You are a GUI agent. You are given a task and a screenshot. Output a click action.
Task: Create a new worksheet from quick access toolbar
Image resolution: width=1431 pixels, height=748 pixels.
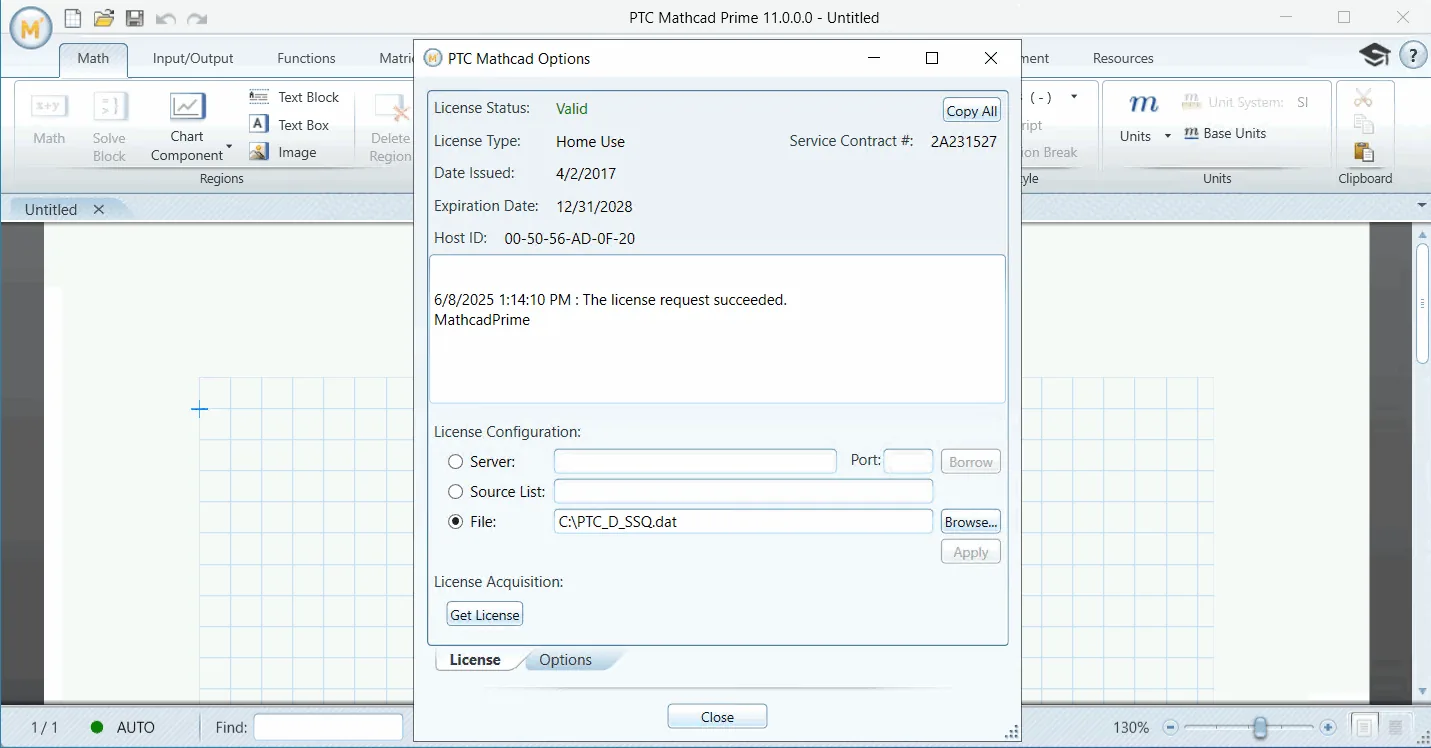(x=73, y=18)
